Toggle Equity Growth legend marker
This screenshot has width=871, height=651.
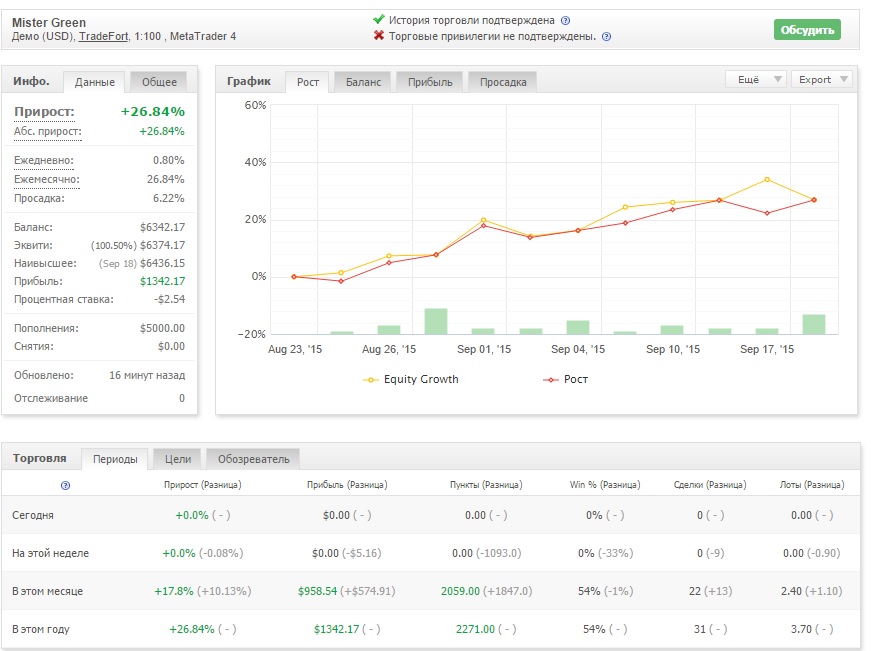tap(371, 380)
